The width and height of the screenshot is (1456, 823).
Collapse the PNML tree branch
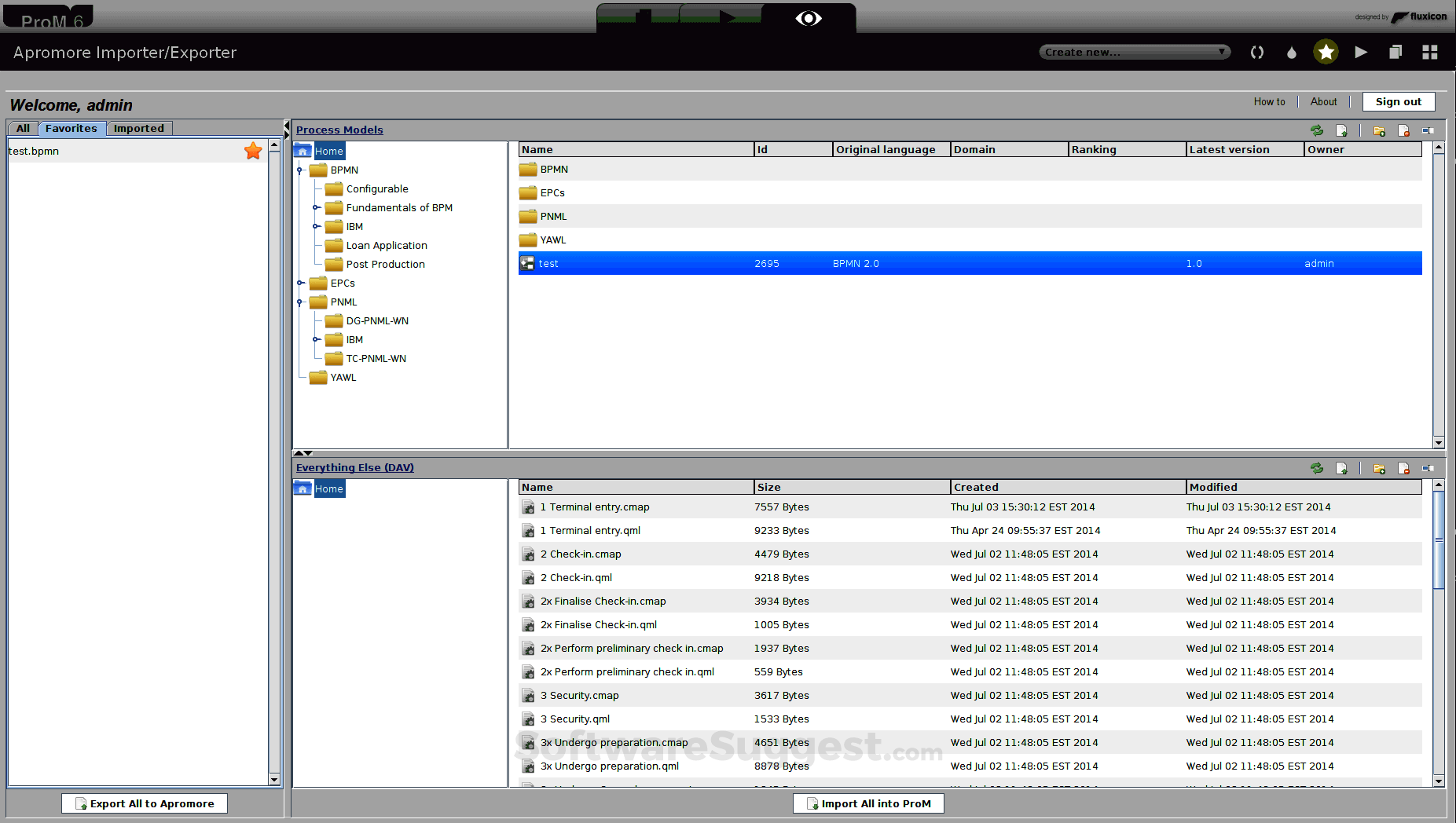[x=301, y=302]
